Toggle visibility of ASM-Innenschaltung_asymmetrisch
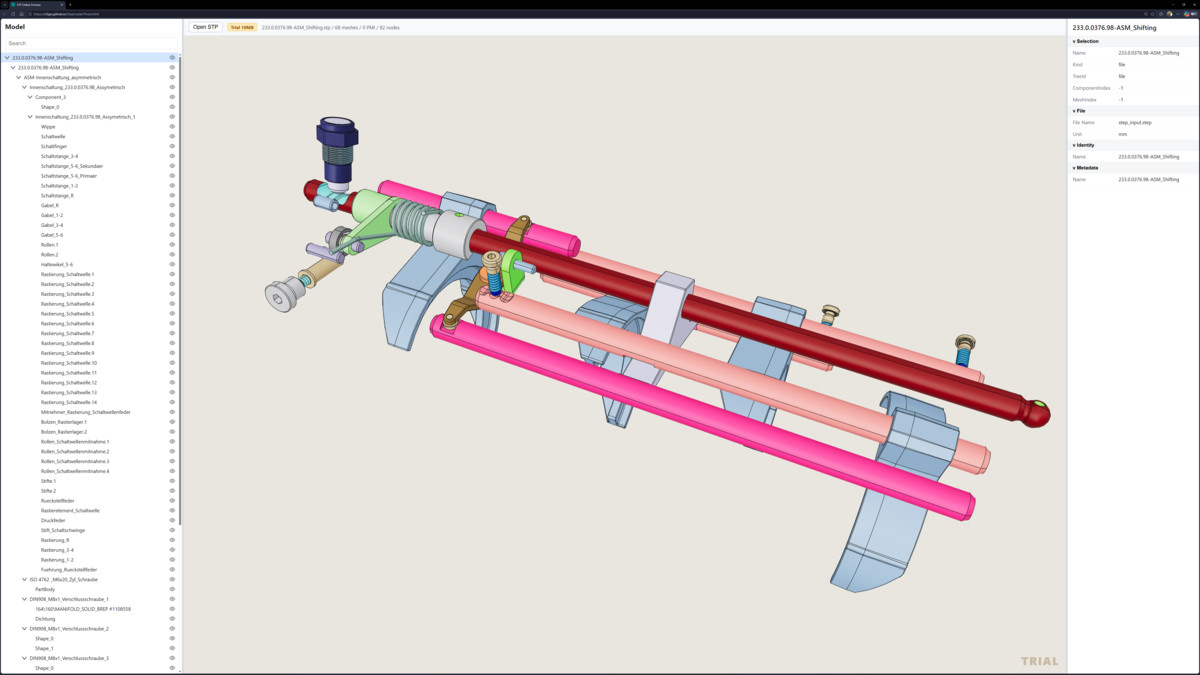Viewport: 1200px width, 675px height. click(172, 77)
